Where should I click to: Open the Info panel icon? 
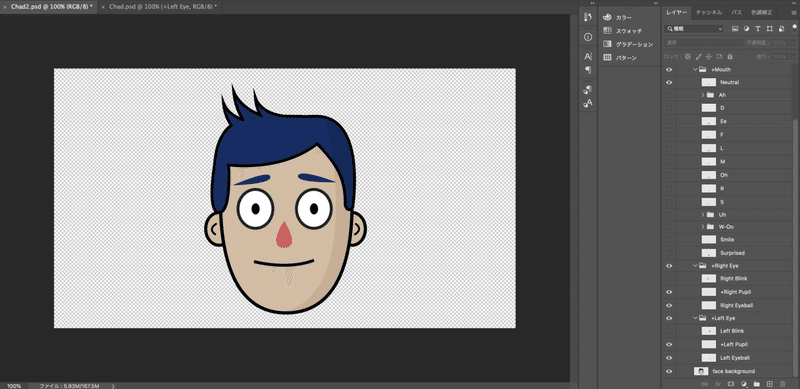coord(588,37)
